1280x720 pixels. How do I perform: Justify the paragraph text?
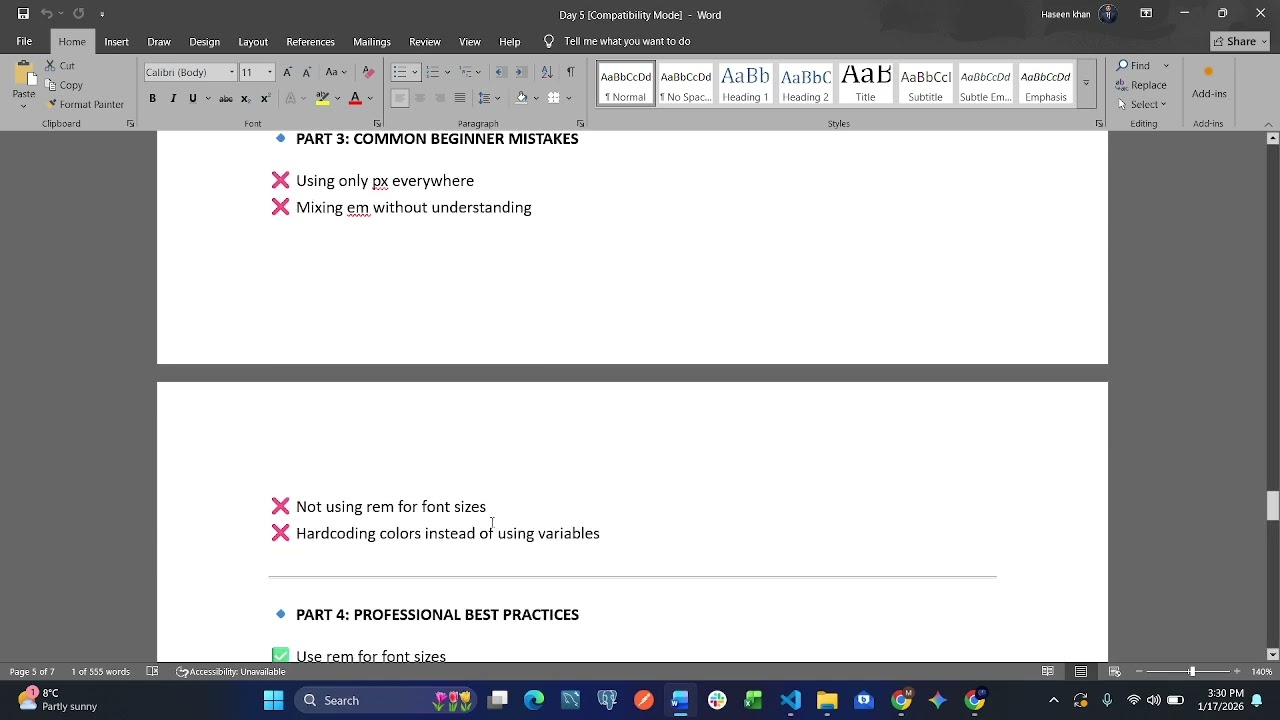click(460, 98)
